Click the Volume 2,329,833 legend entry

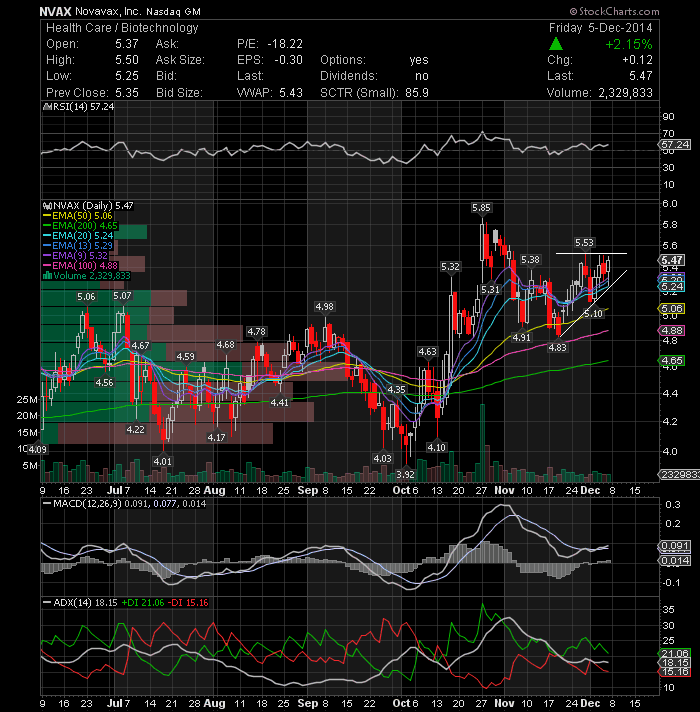86,276
